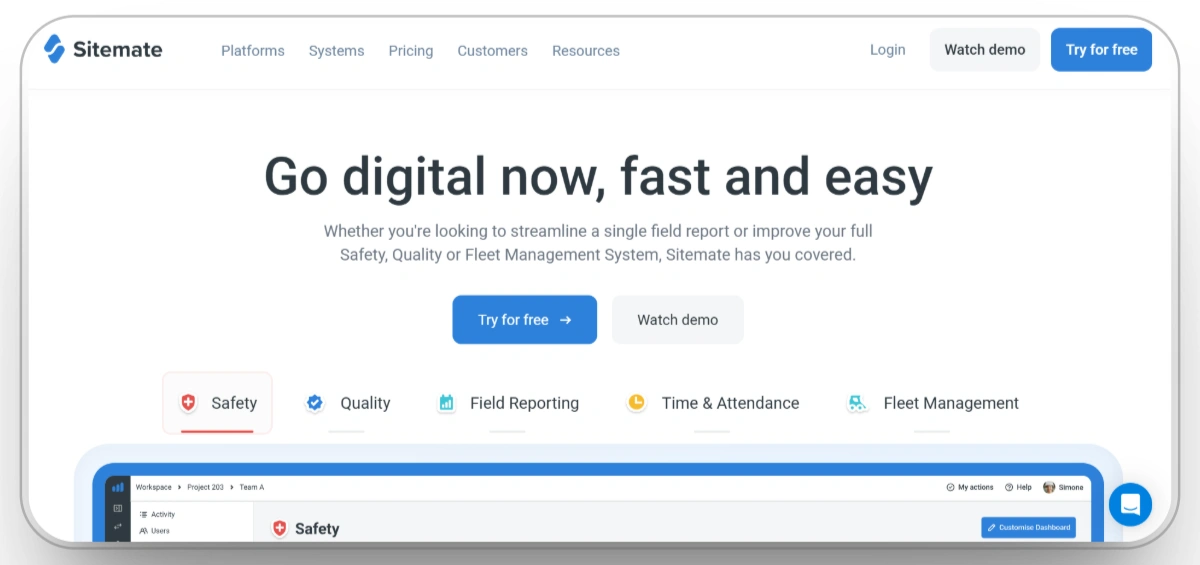Open Help in the dashboard header
Image resolution: width=1200 pixels, height=565 pixels.
[x=1018, y=487]
